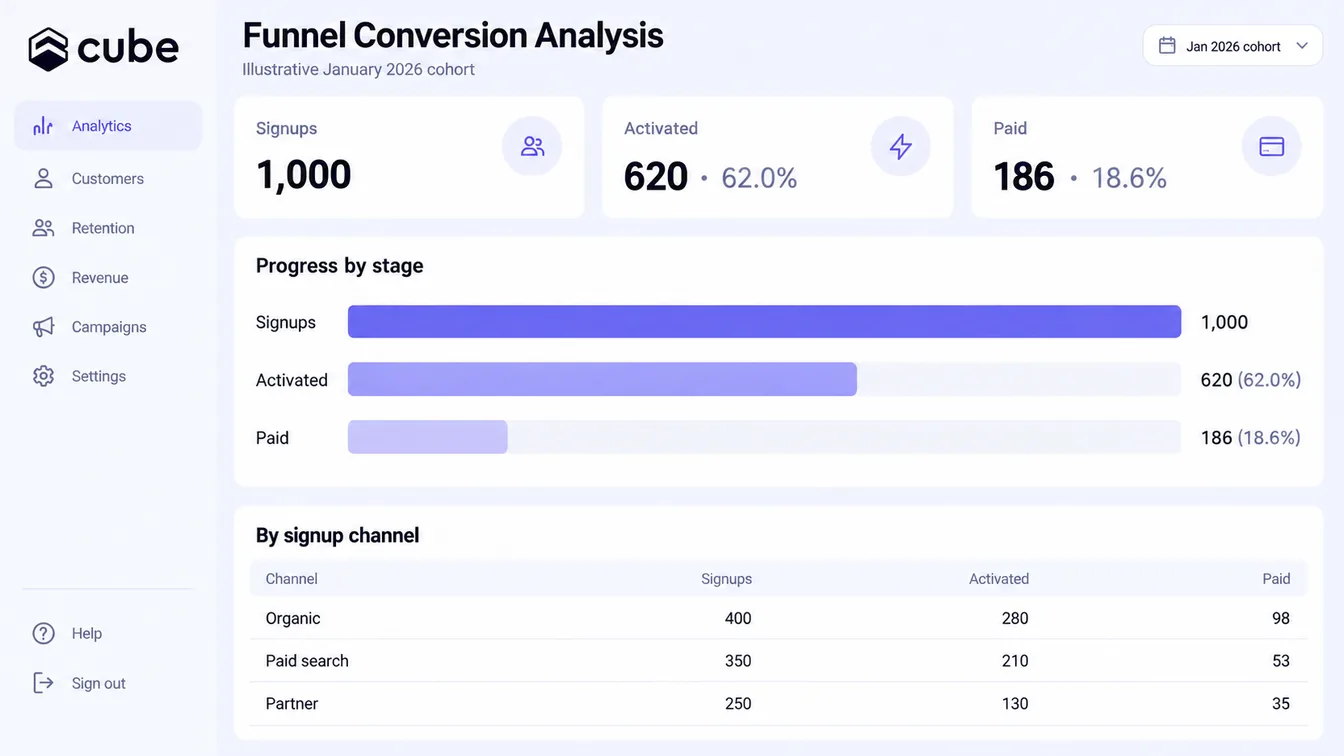Viewport: 1344px width, 756px height.
Task: Select the Partner channel row name
Action: 292,703
